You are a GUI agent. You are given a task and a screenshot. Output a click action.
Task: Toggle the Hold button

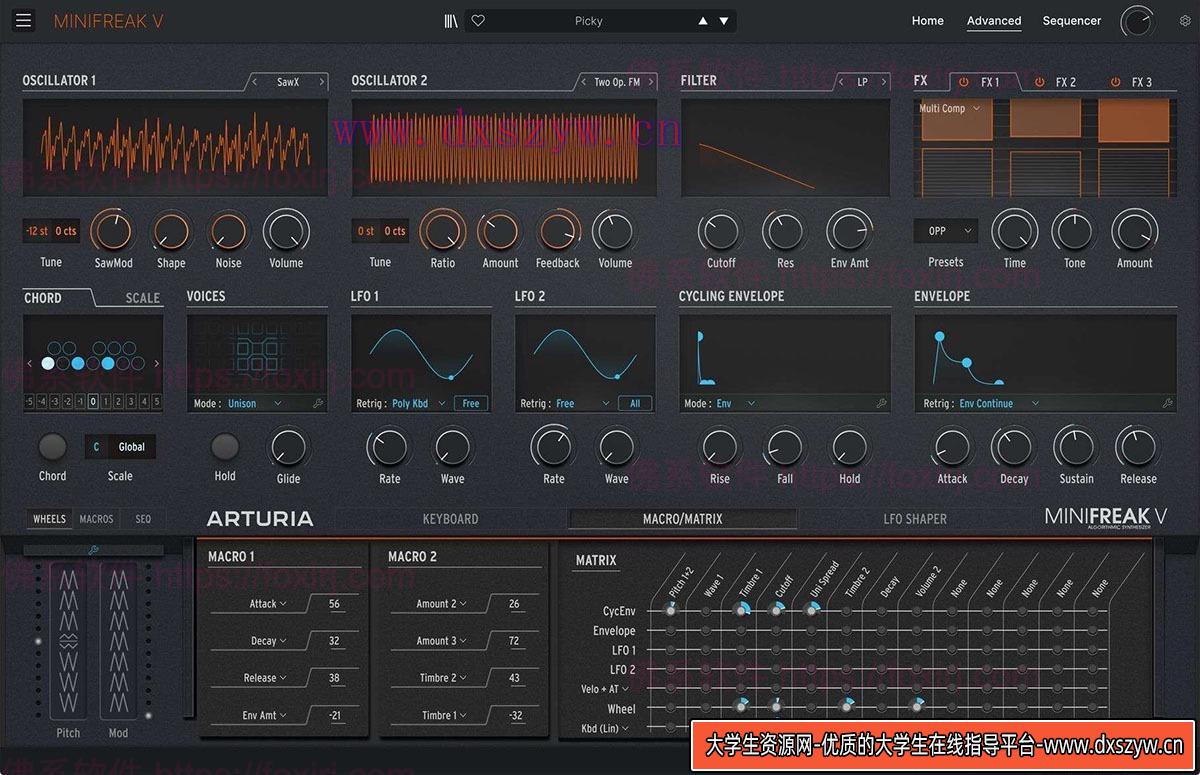click(x=225, y=447)
